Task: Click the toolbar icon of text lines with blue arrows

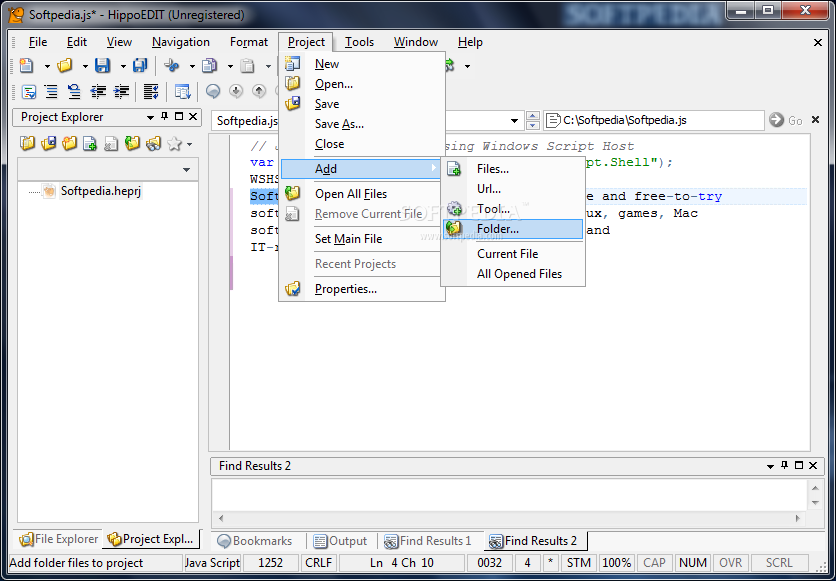Action: 151,92
